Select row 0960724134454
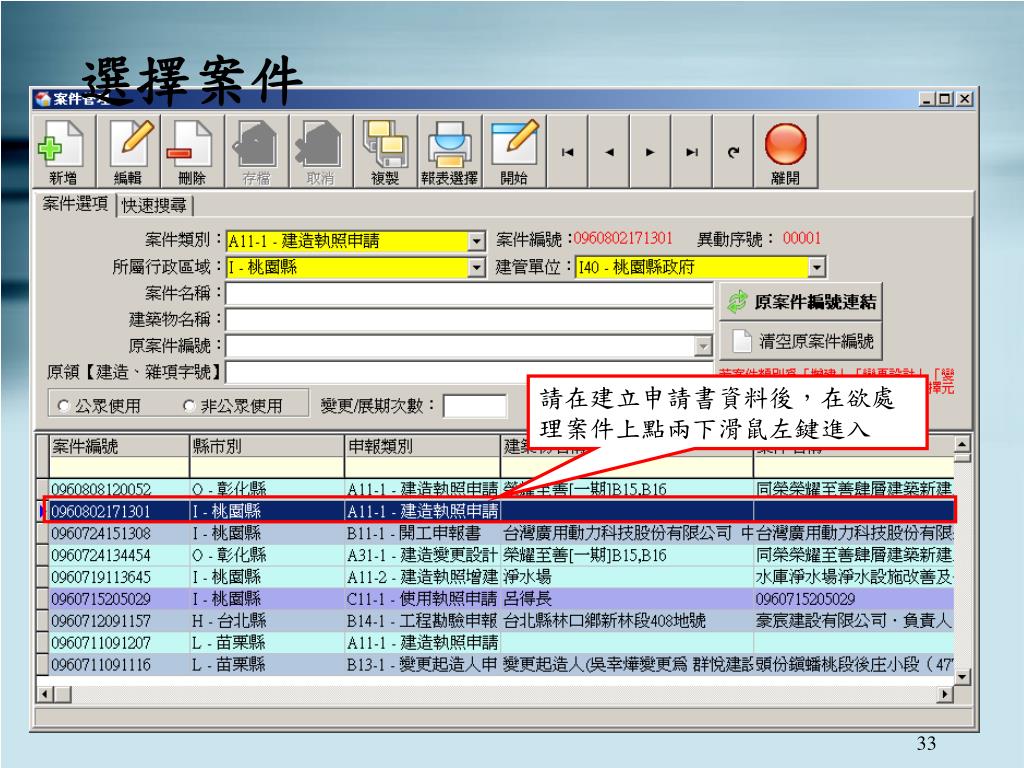The image size is (1024, 768). point(501,555)
